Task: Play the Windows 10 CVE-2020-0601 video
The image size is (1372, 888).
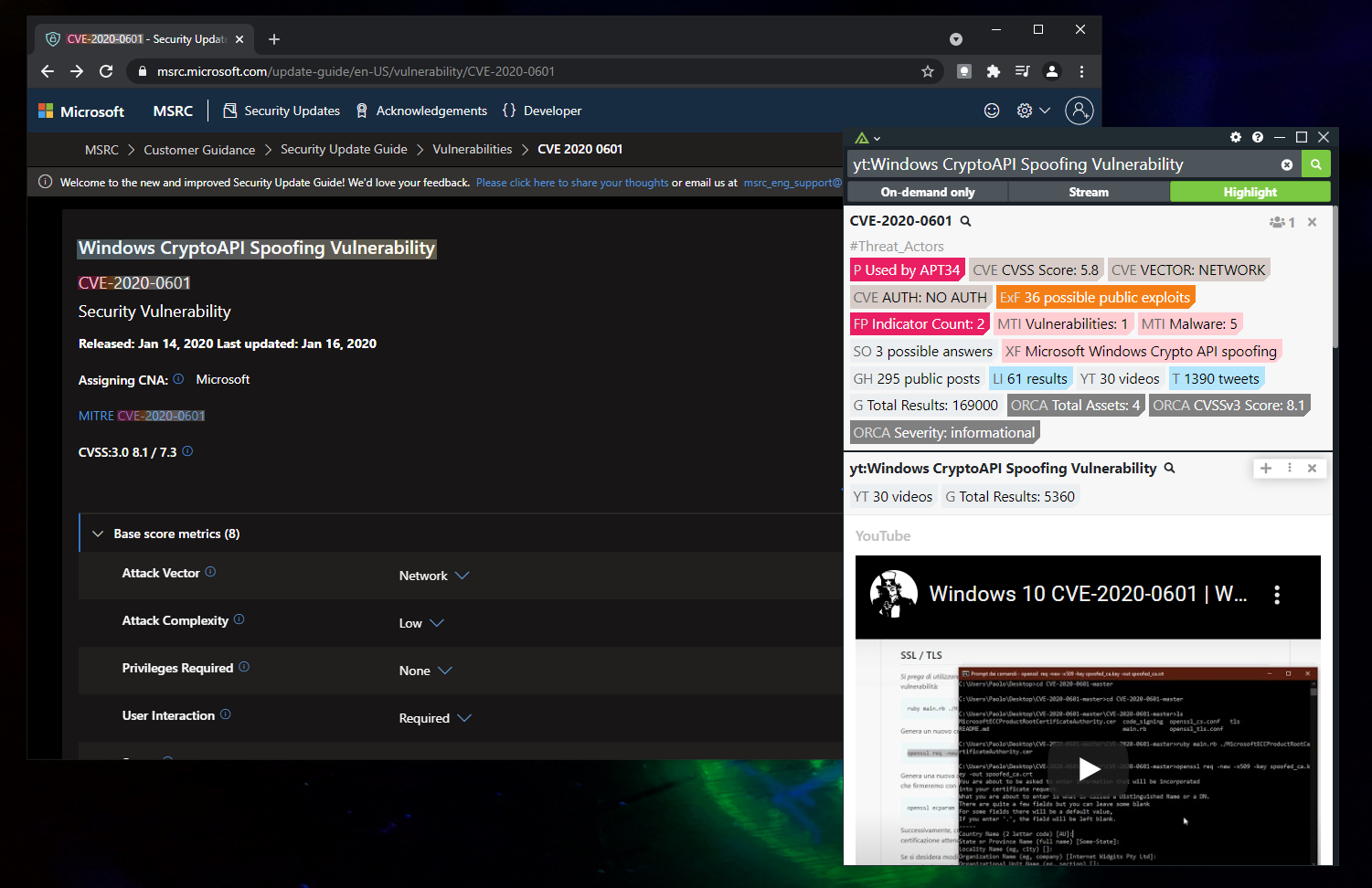Action: pyautogui.click(x=1088, y=769)
